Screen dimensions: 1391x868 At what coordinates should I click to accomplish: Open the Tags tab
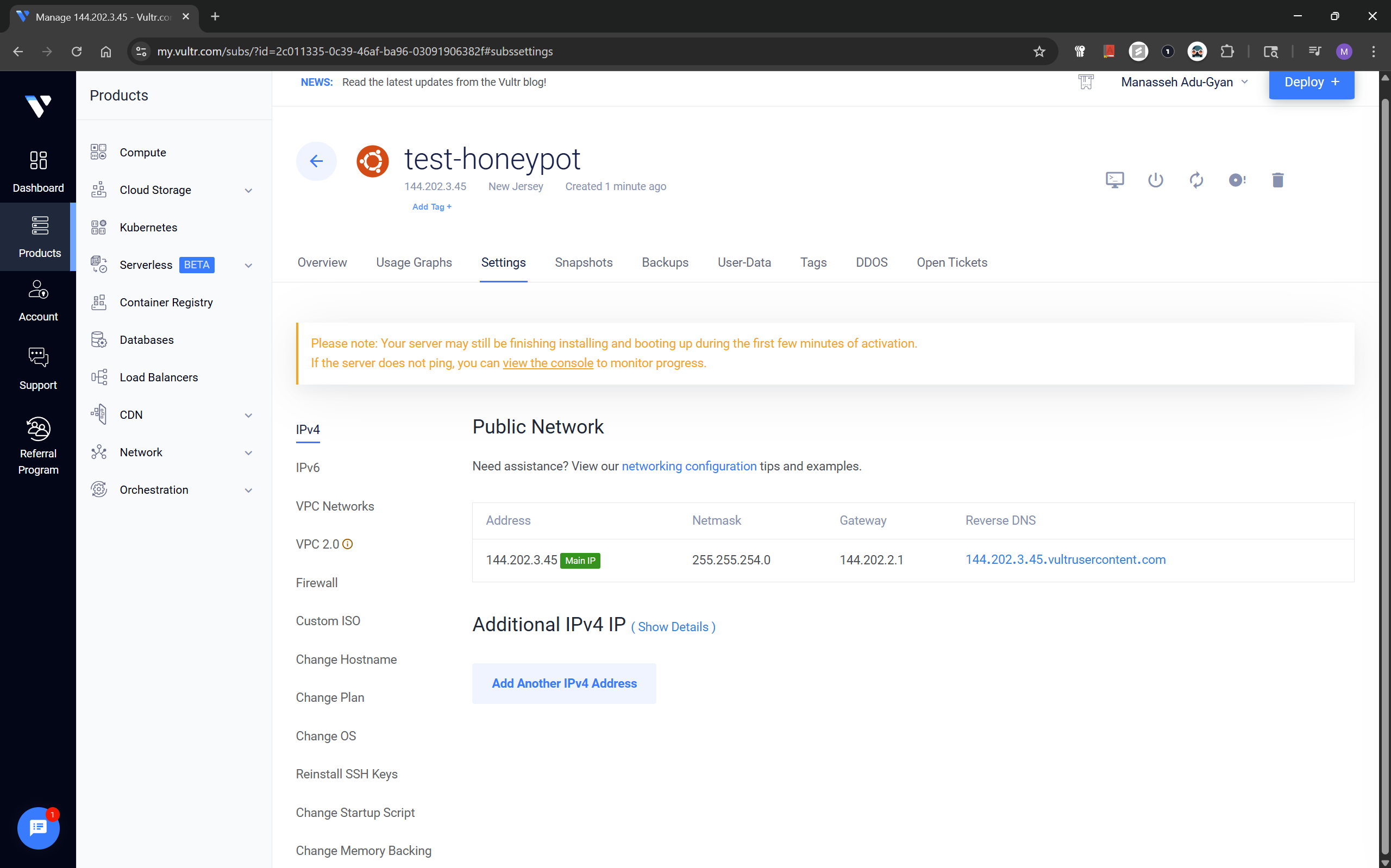[813, 262]
